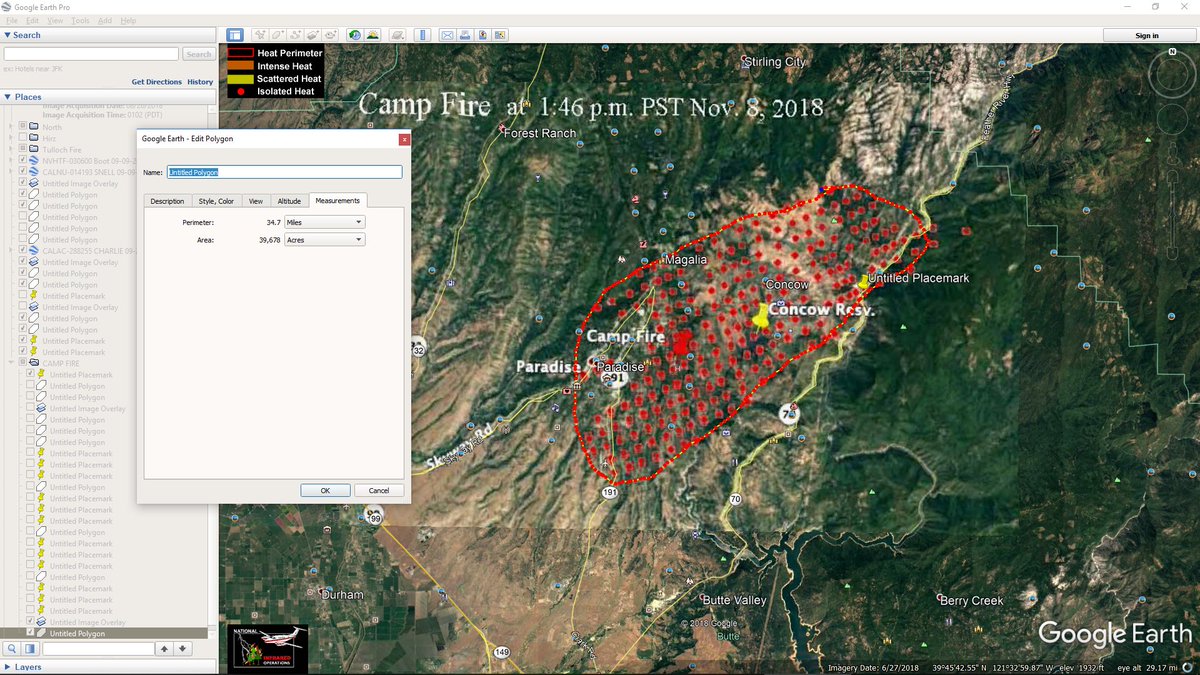1200x675 pixels.
Task: Click the Save Image toolbar icon
Action: click(483, 35)
